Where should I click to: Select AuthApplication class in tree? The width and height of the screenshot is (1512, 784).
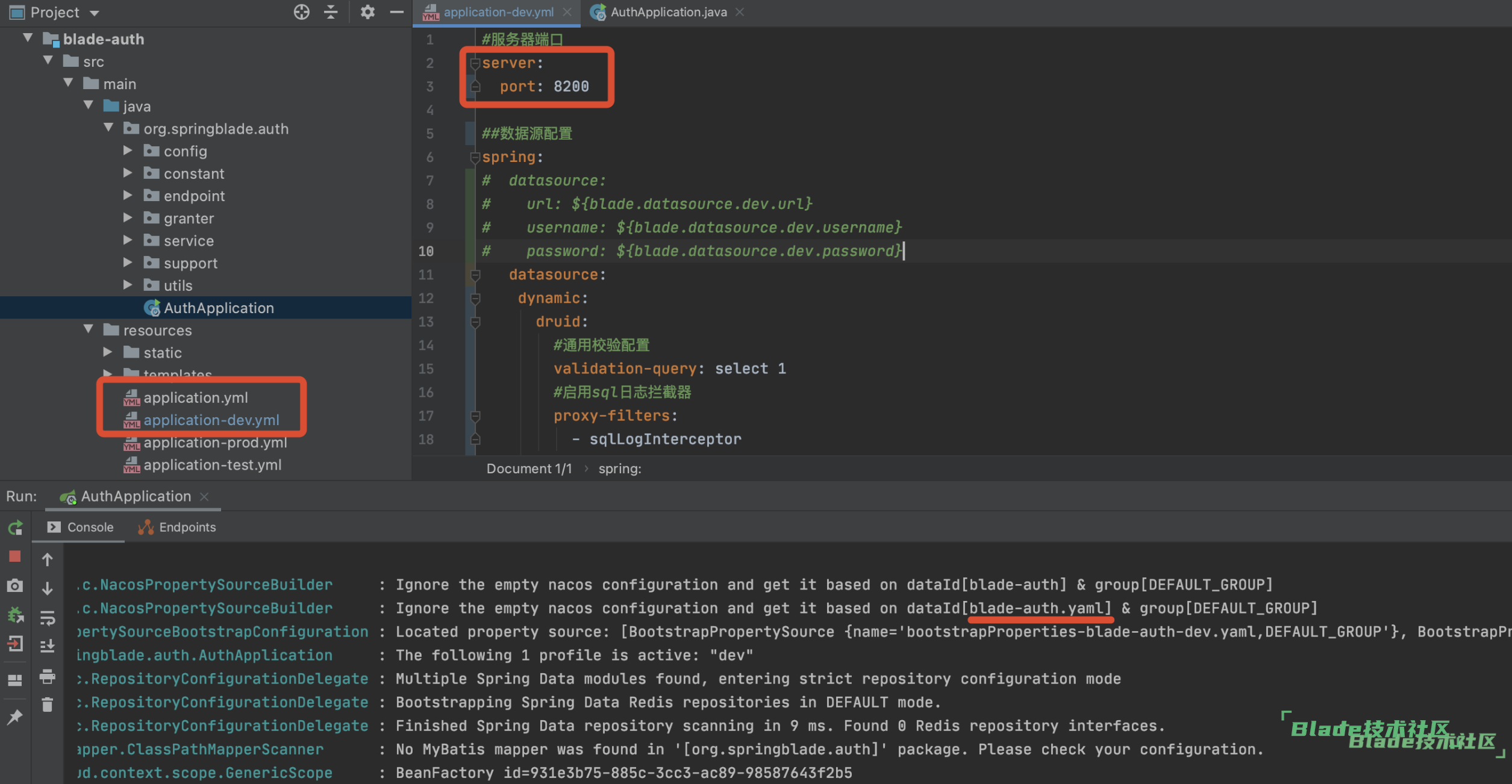click(x=205, y=308)
